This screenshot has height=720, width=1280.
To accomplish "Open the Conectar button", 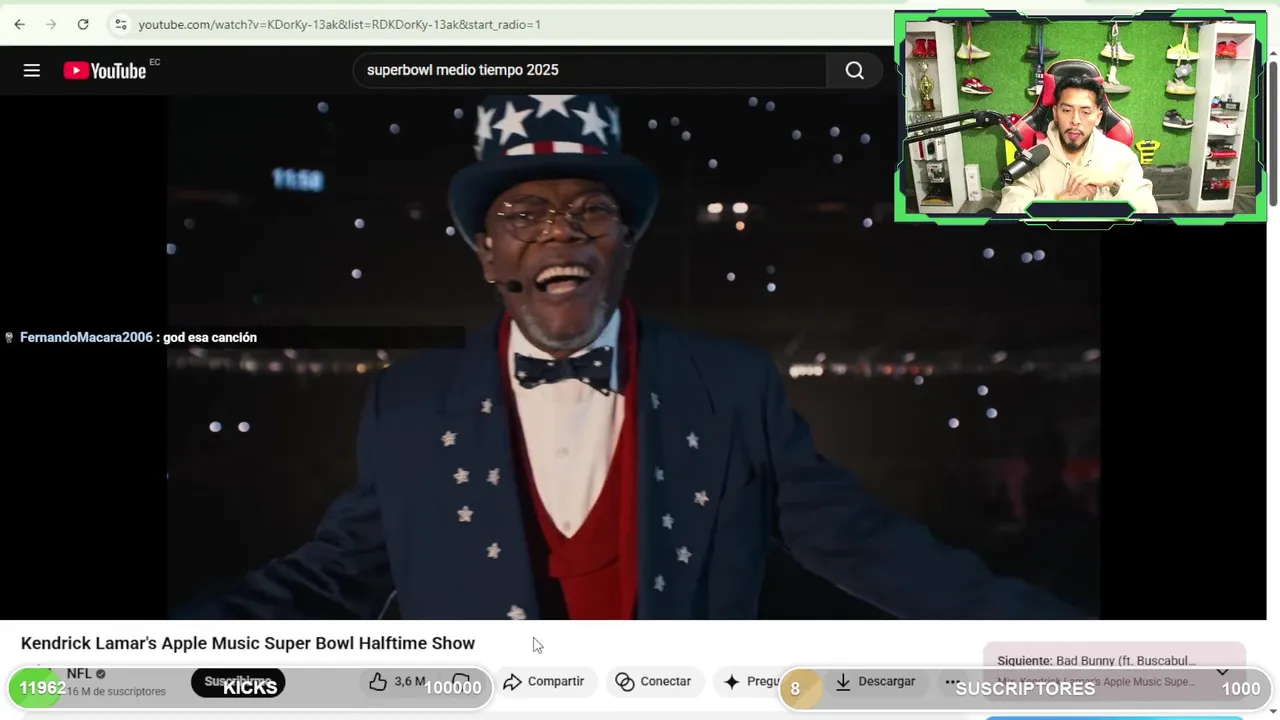I will click(654, 681).
